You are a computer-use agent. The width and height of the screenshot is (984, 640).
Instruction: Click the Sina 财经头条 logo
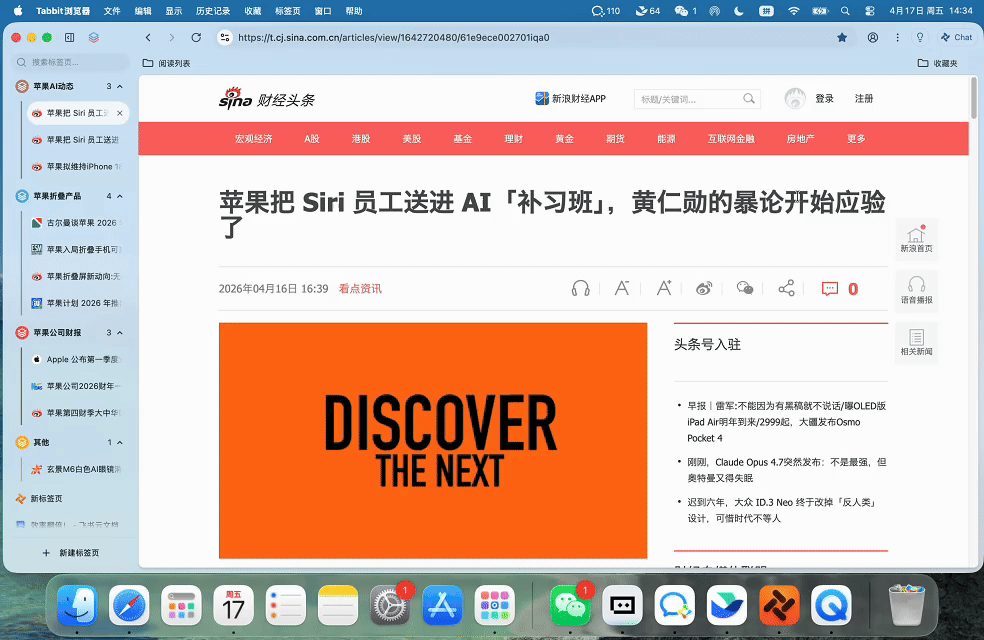point(267,99)
